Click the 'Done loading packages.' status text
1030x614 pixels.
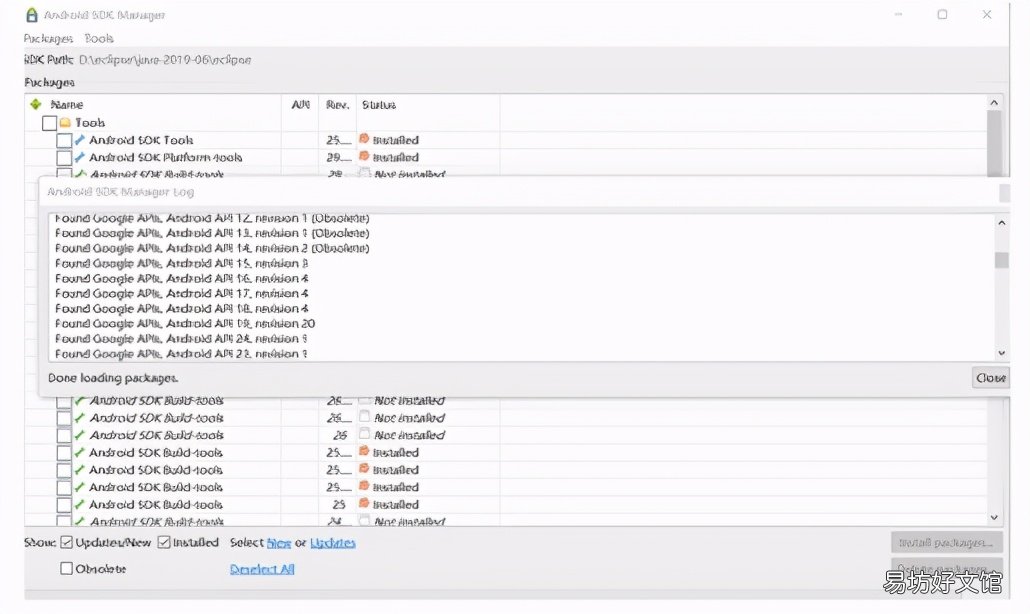(x=113, y=378)
